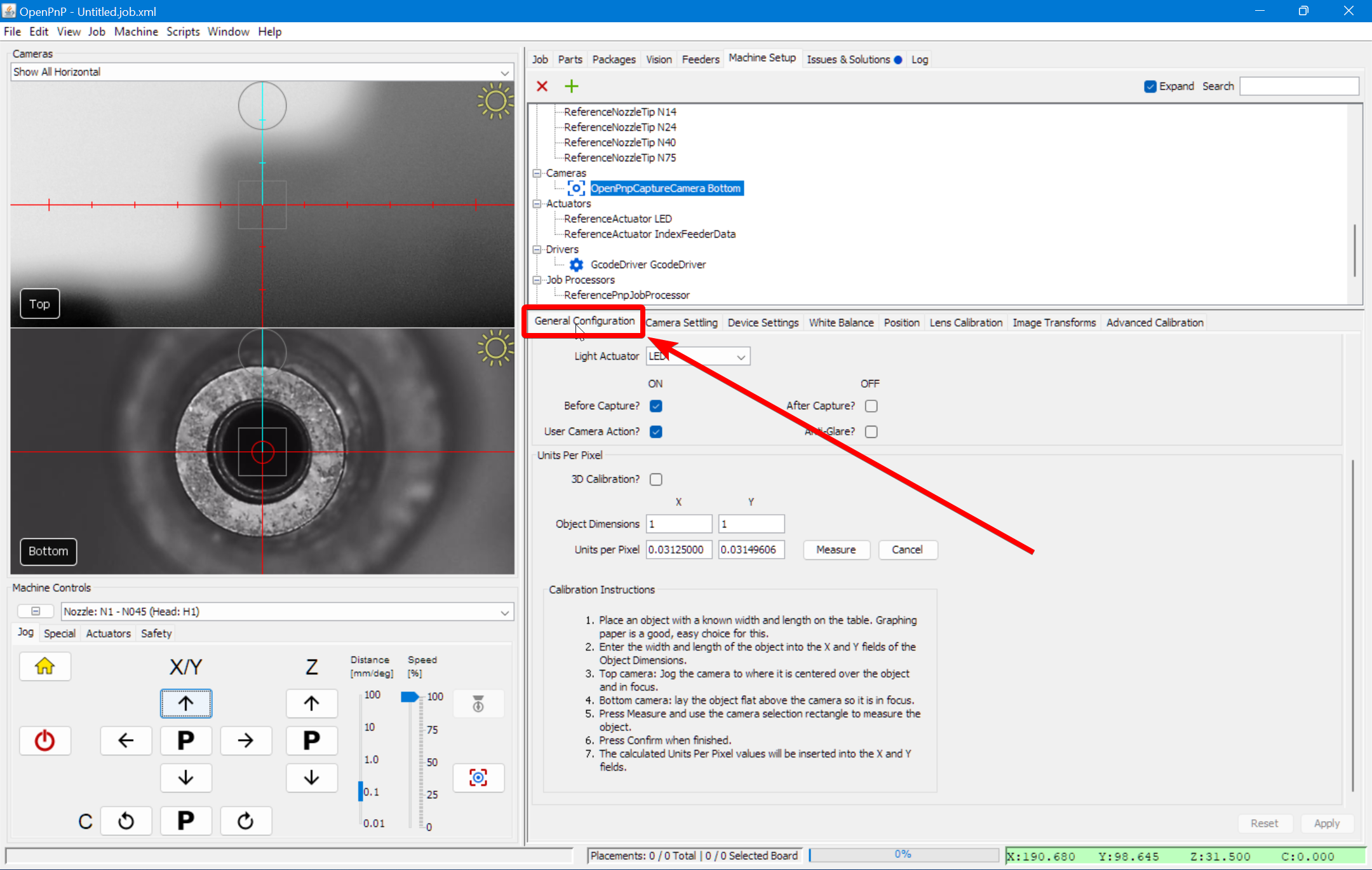
Task: Collapse the Cameras tree node
Action: pyautogui.click(x=537, y=173)
